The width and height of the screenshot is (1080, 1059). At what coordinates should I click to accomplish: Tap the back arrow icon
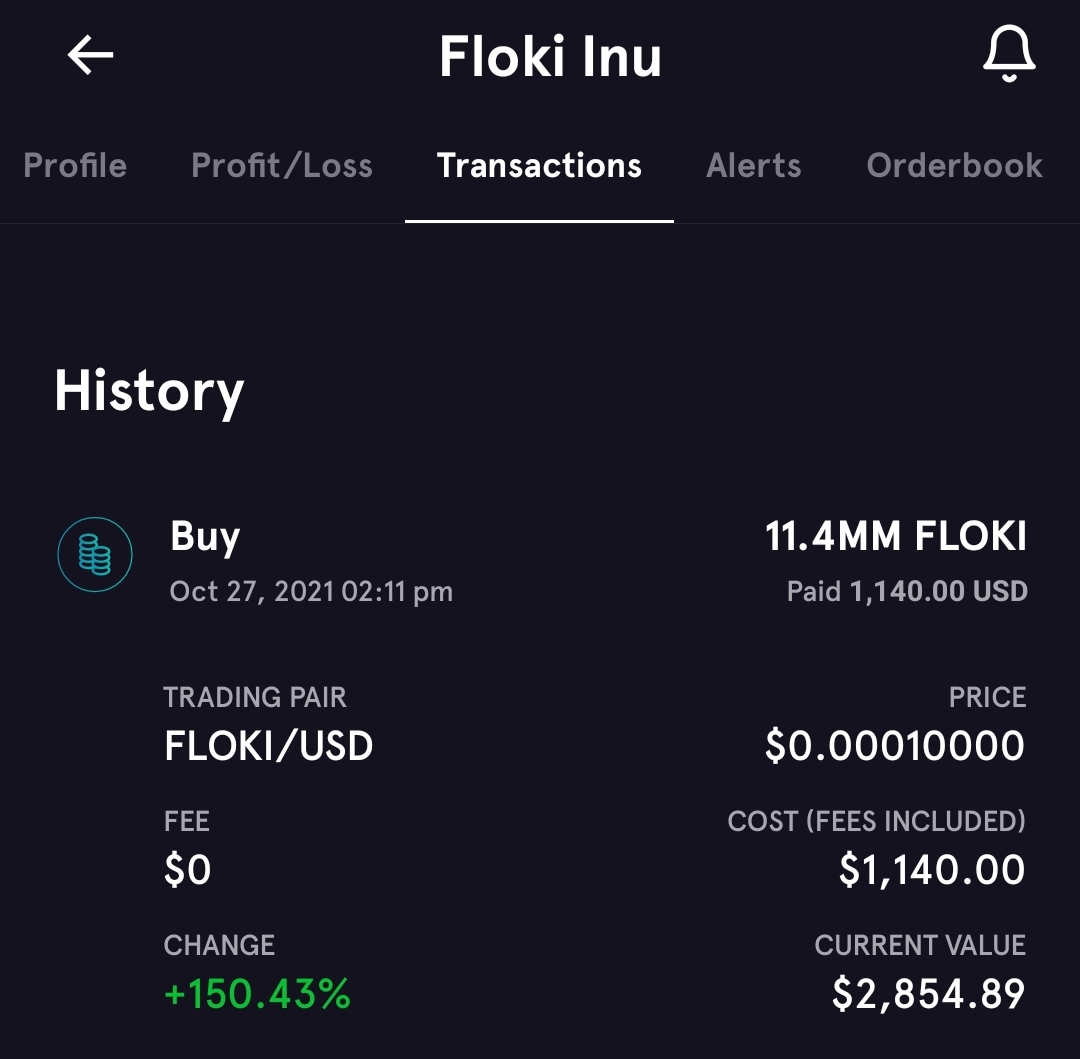click(x=90, y=55)
